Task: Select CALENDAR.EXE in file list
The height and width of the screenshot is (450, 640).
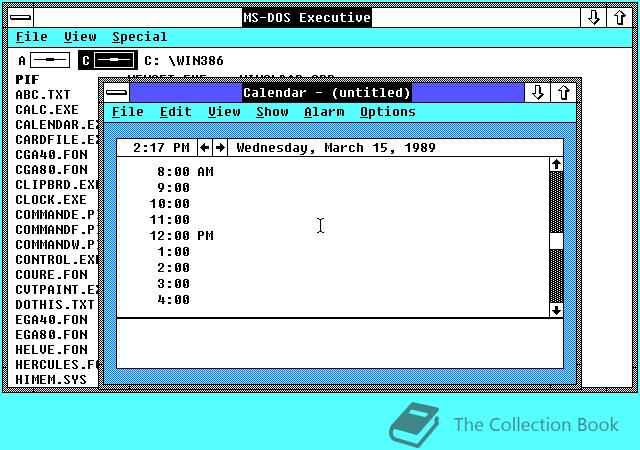Action: pos(57,125)
